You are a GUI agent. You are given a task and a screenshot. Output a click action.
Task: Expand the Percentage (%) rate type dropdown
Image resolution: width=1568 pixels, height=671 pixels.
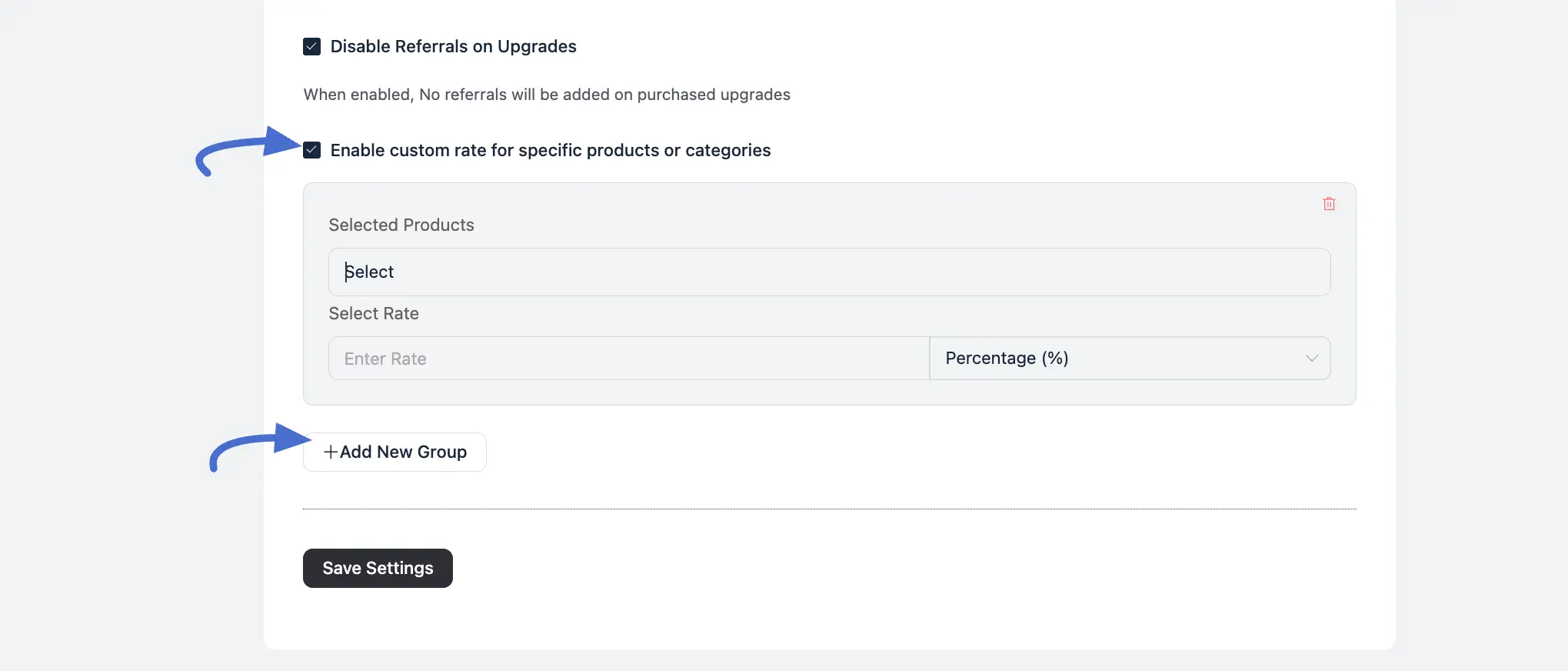[1129, 359]
